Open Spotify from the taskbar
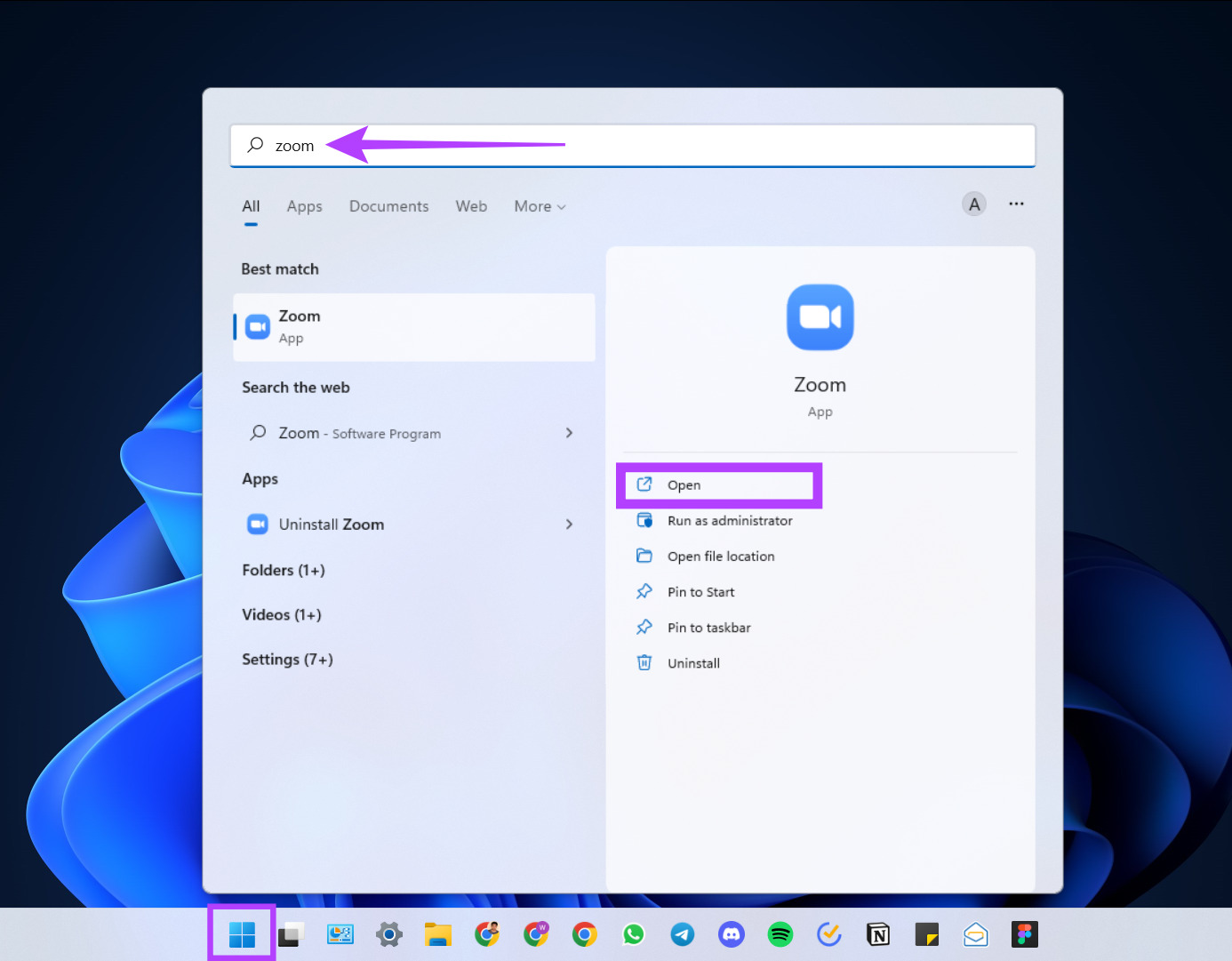Screen dimensions: 1232x961 [780, 934]
